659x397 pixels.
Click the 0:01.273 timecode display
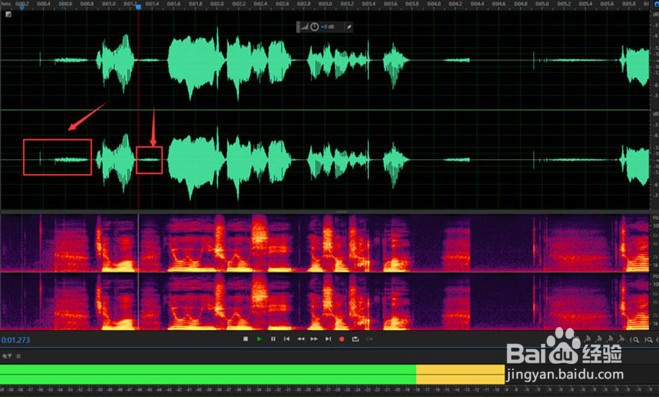click(16, 340)
